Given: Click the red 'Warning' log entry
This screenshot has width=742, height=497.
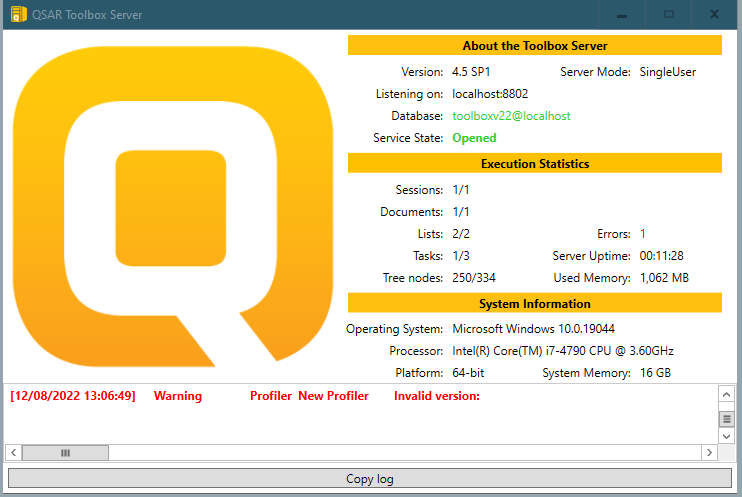Looking at the screenshot, I should (x=178, y=396).
